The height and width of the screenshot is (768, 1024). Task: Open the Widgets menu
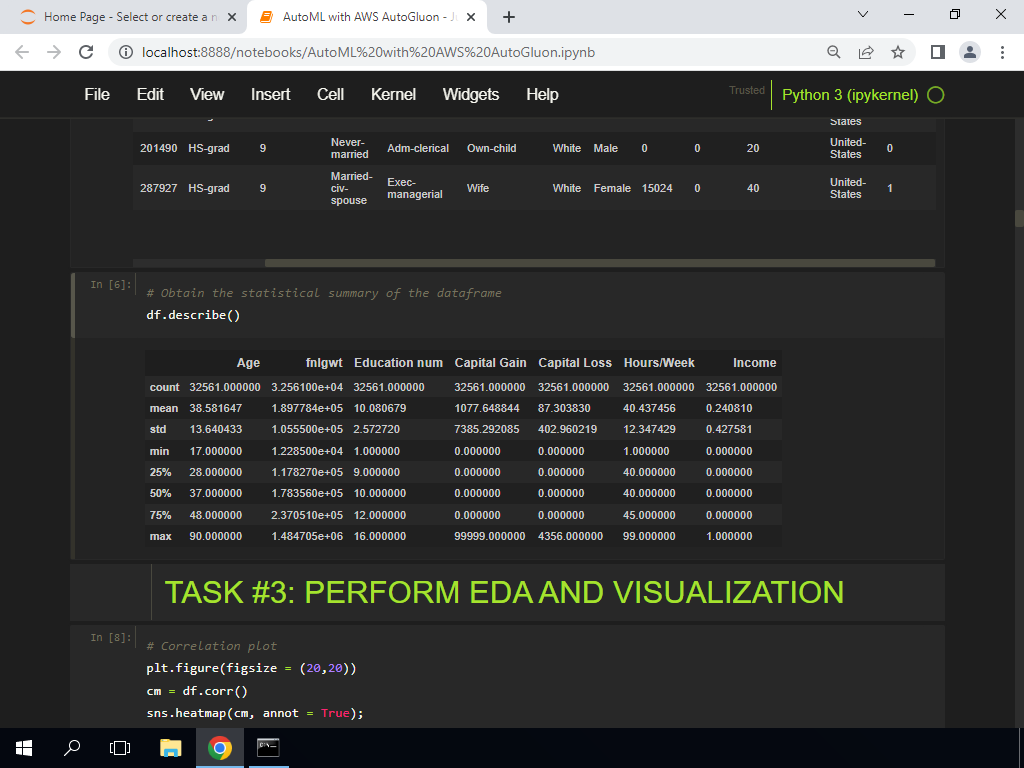tap(471, 95)
